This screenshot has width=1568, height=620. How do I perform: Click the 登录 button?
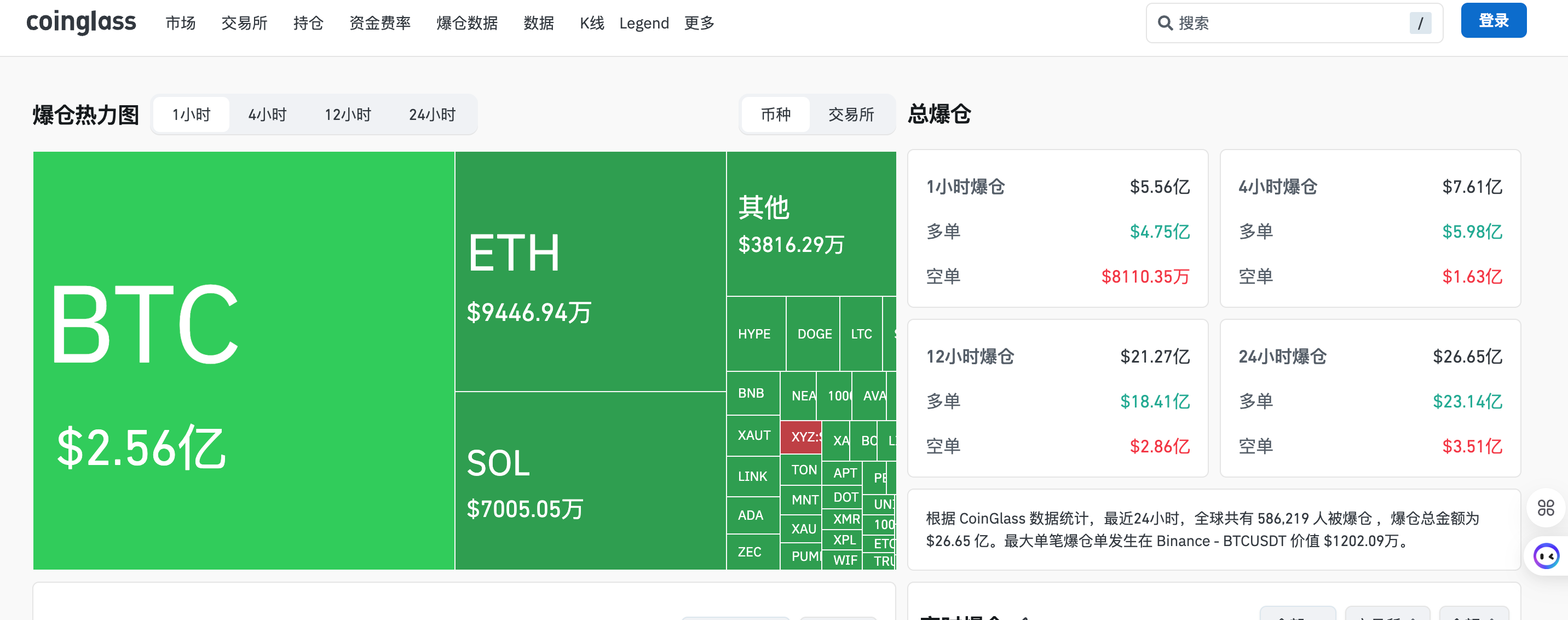coord(1493,20)
